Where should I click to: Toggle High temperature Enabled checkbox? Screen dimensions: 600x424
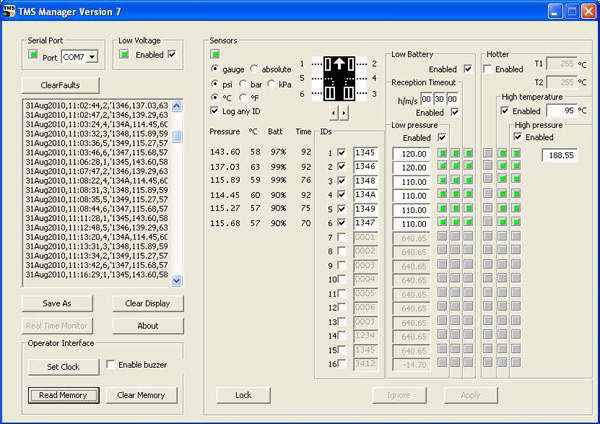(x=505, y=111)
